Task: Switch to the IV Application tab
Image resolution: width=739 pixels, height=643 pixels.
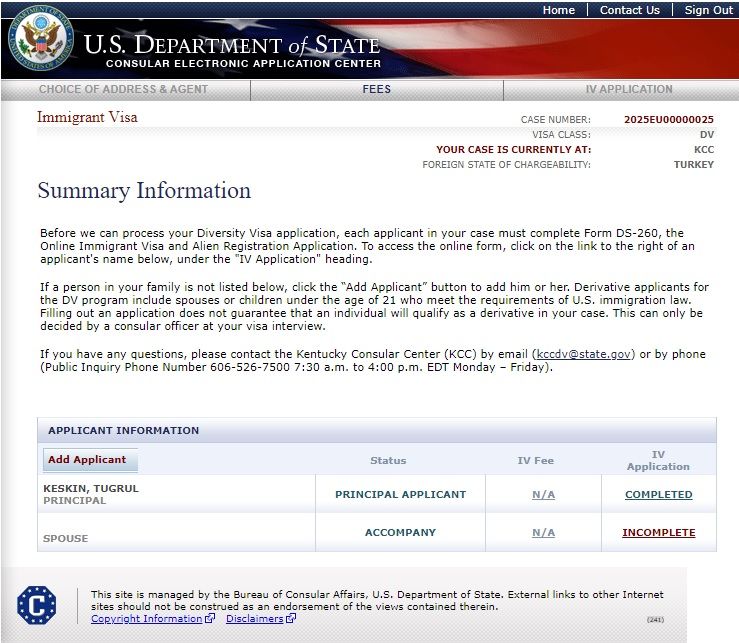Action: click(x=629, y=89)
